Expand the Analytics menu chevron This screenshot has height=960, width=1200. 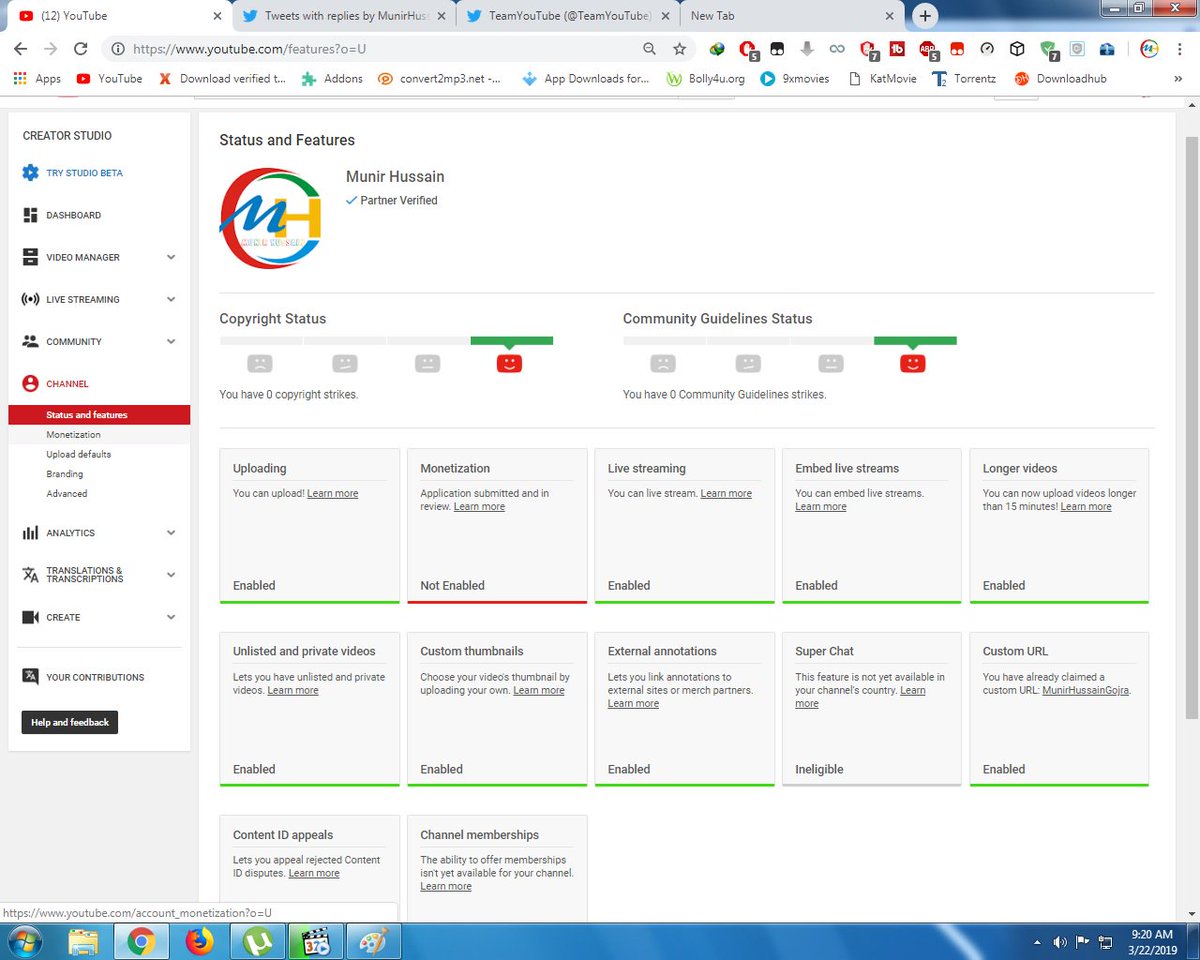pos(171,533)
